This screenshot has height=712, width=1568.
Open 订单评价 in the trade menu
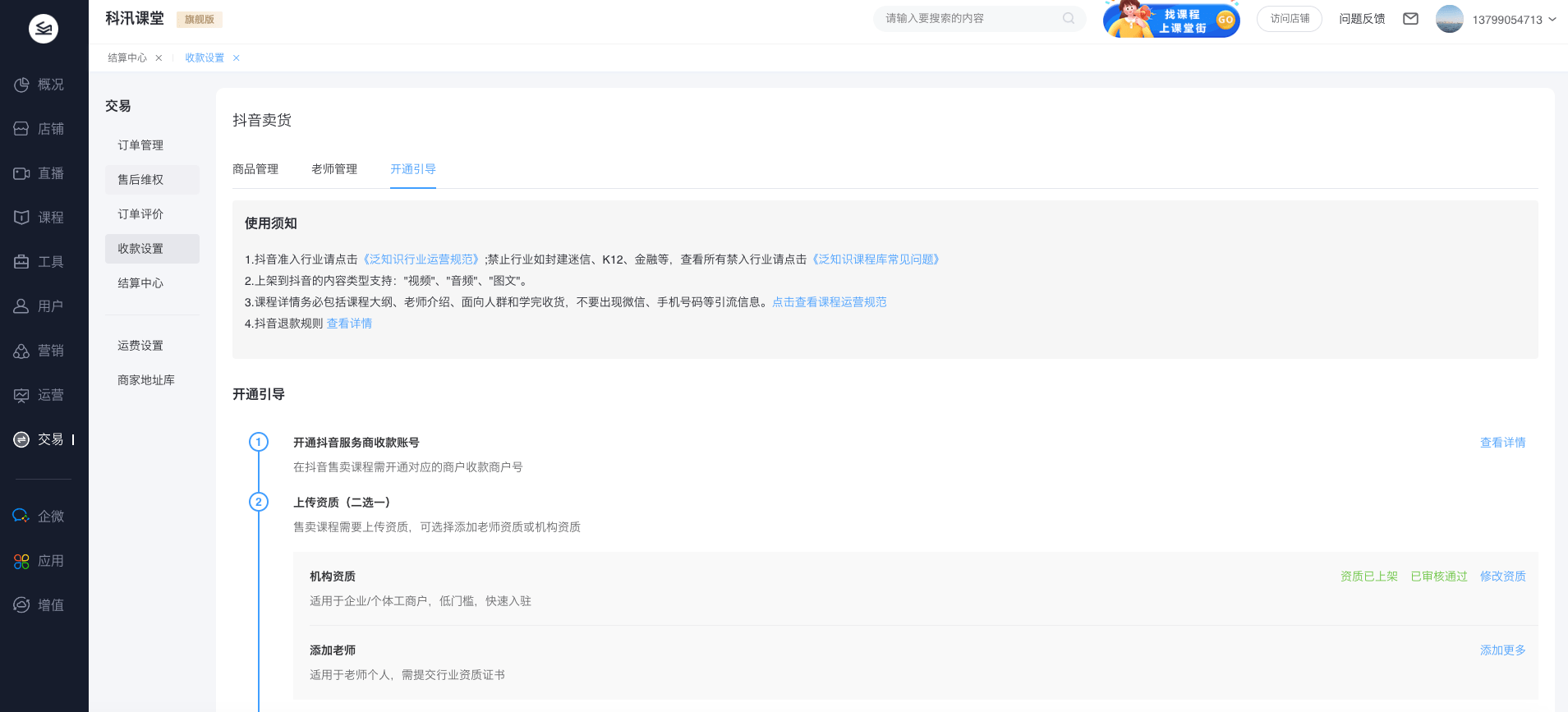point(152,214)
